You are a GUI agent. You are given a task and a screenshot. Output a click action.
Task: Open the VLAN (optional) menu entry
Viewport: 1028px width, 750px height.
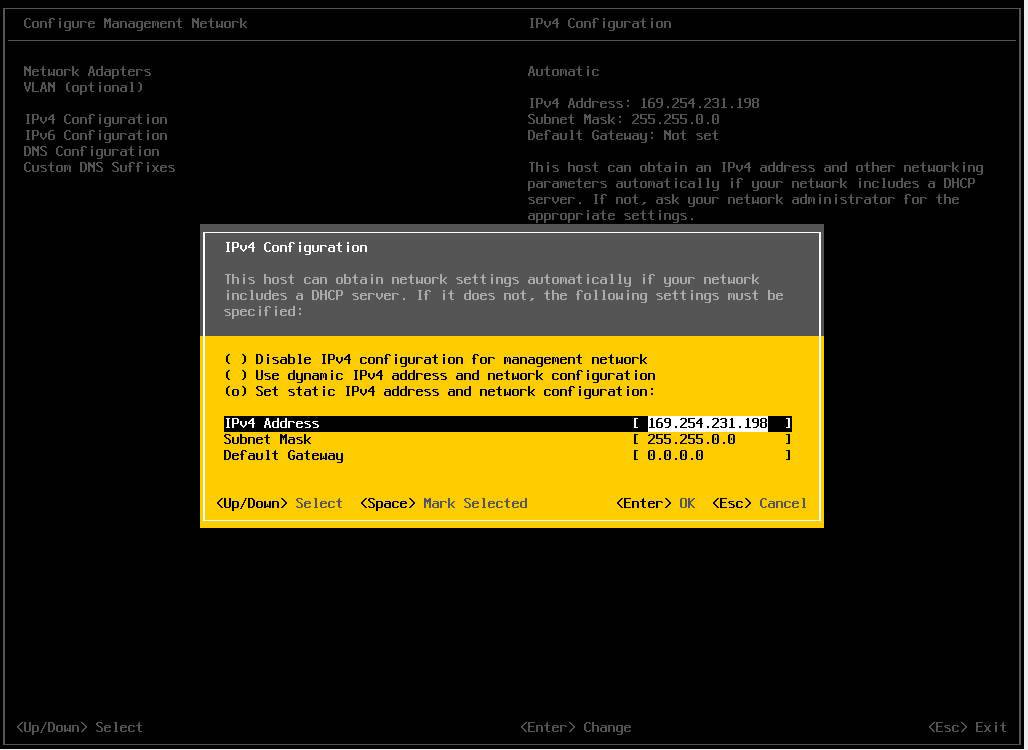point(83,87)
